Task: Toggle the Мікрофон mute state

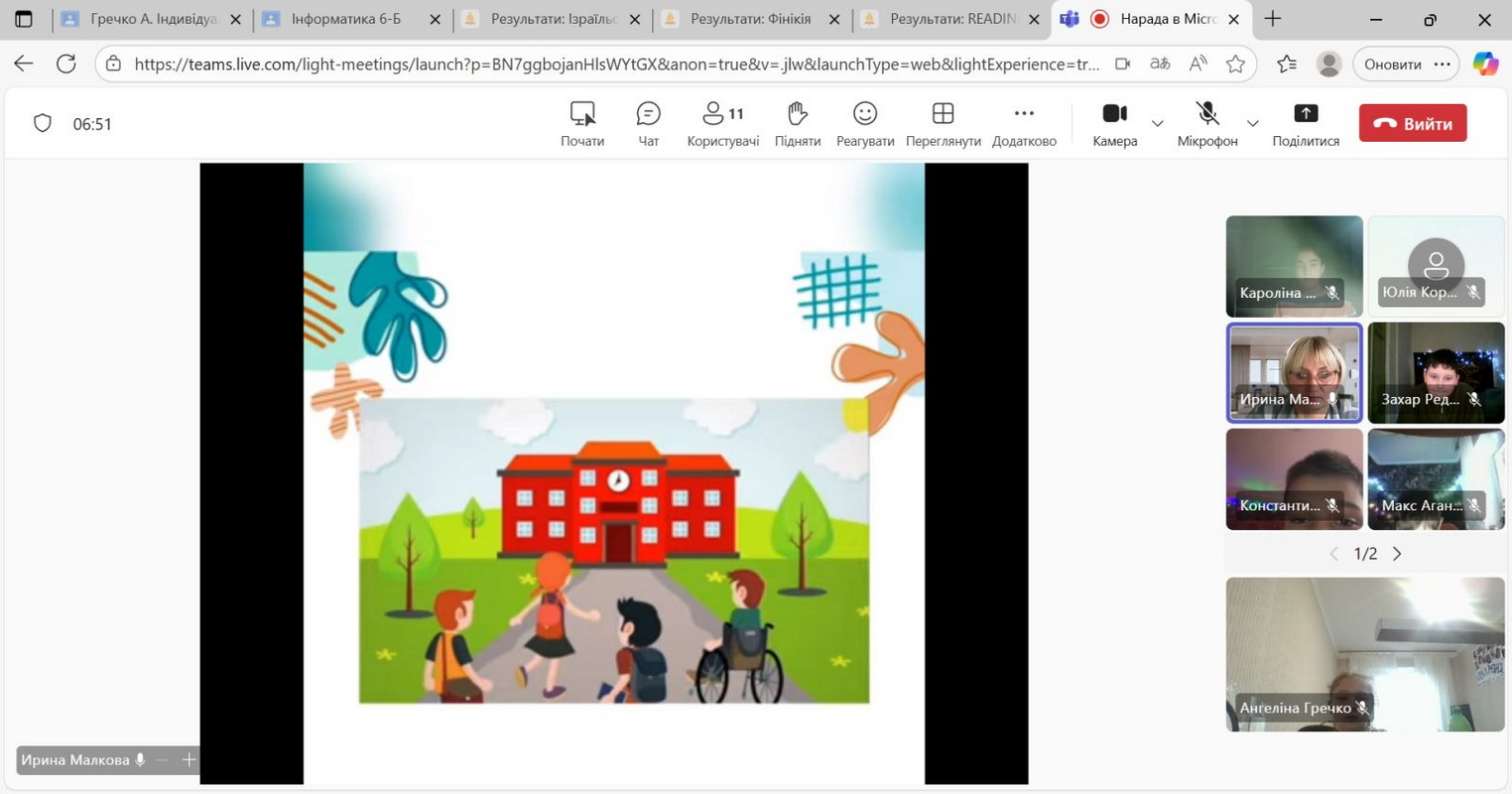Action: [x=1206, y=124]
